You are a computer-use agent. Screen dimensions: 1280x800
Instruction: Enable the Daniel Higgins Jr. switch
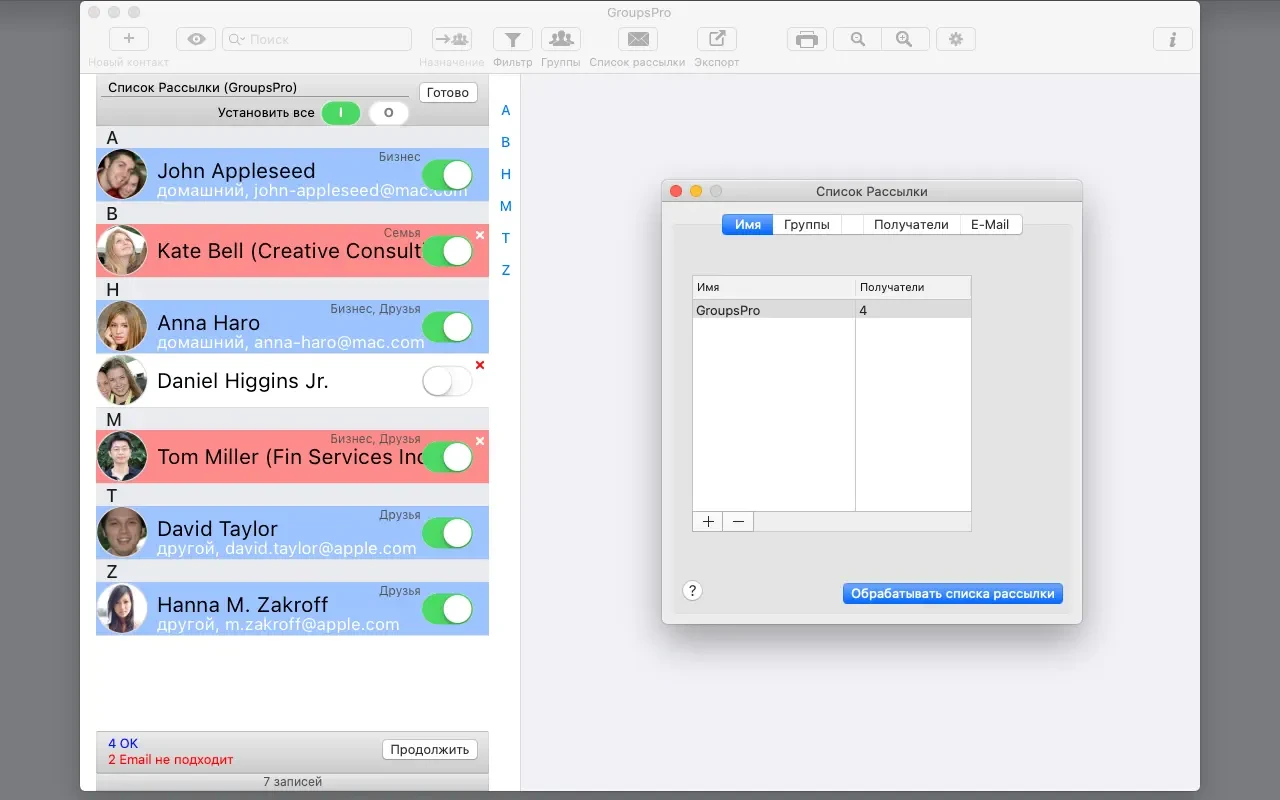point(447,381)
